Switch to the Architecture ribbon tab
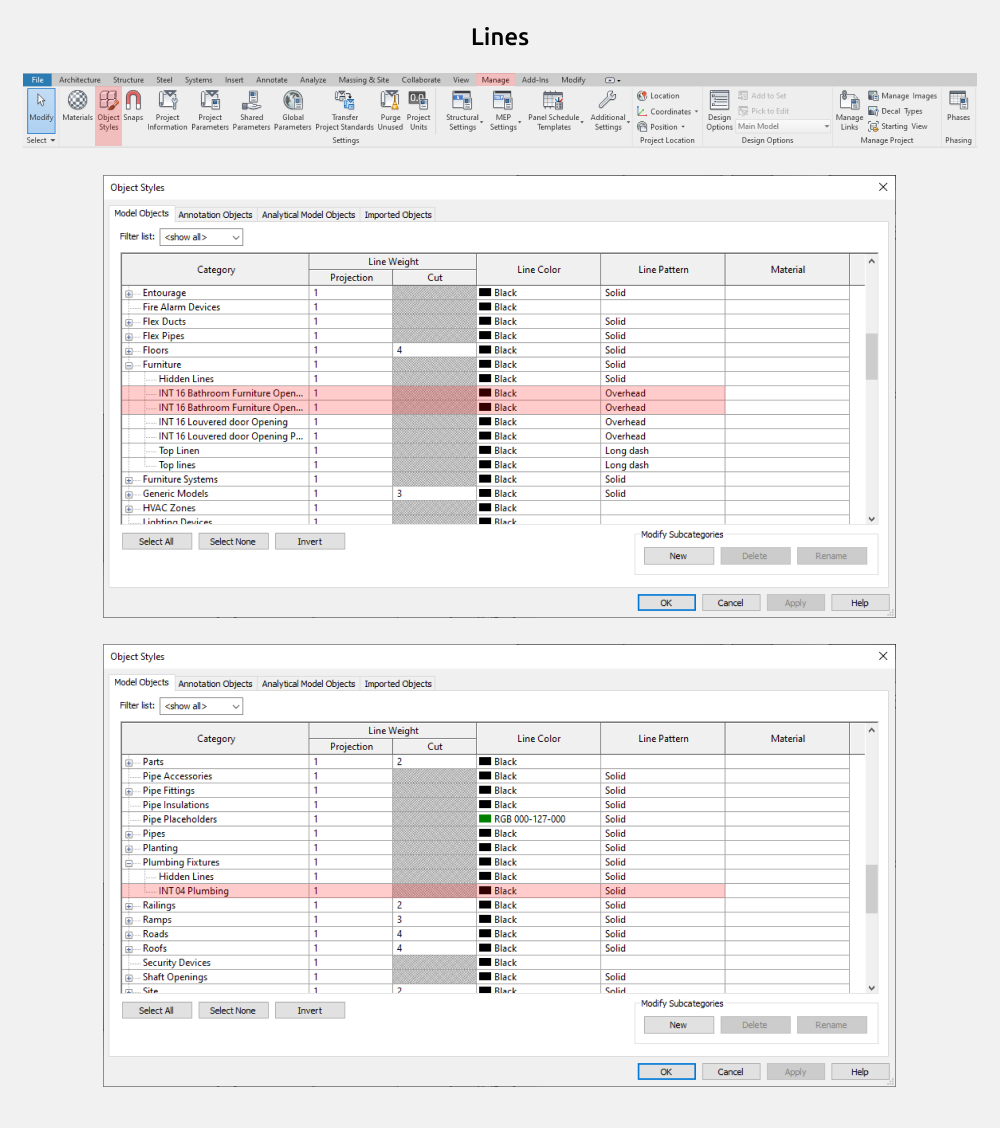Screen dimensions: 1000x1128 coord(80,80)
